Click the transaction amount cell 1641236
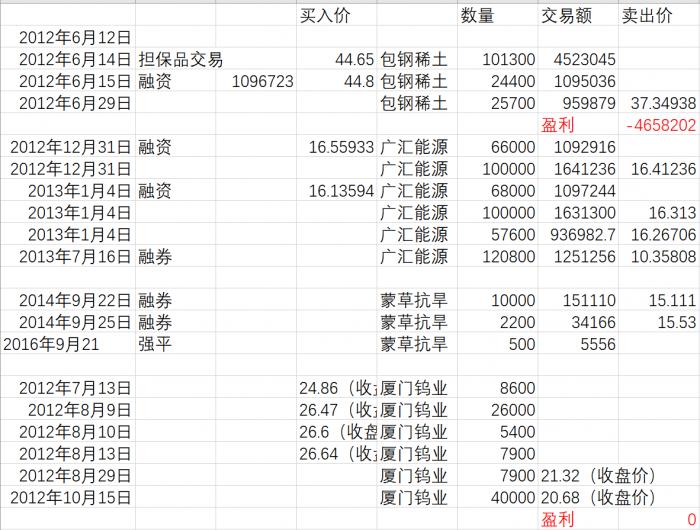The width and height of the screenshot is (700, 530). point(578,168)
